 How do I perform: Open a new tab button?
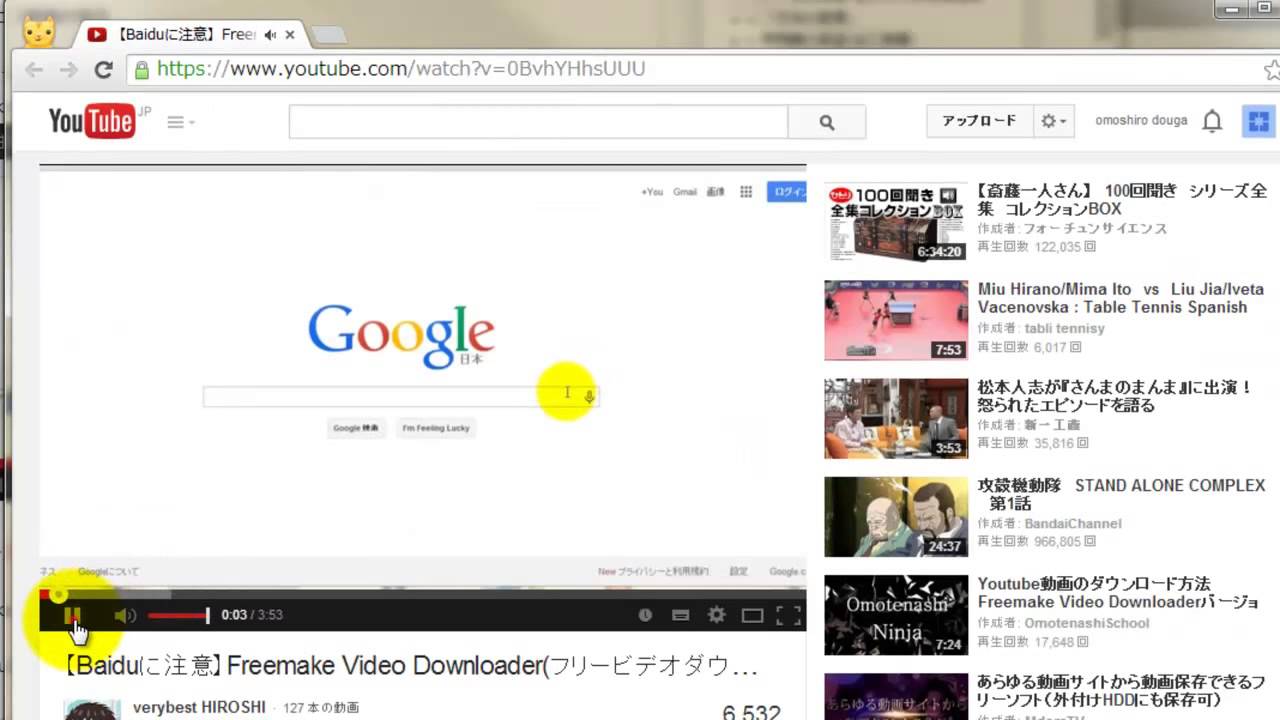(x=329, y=35)
